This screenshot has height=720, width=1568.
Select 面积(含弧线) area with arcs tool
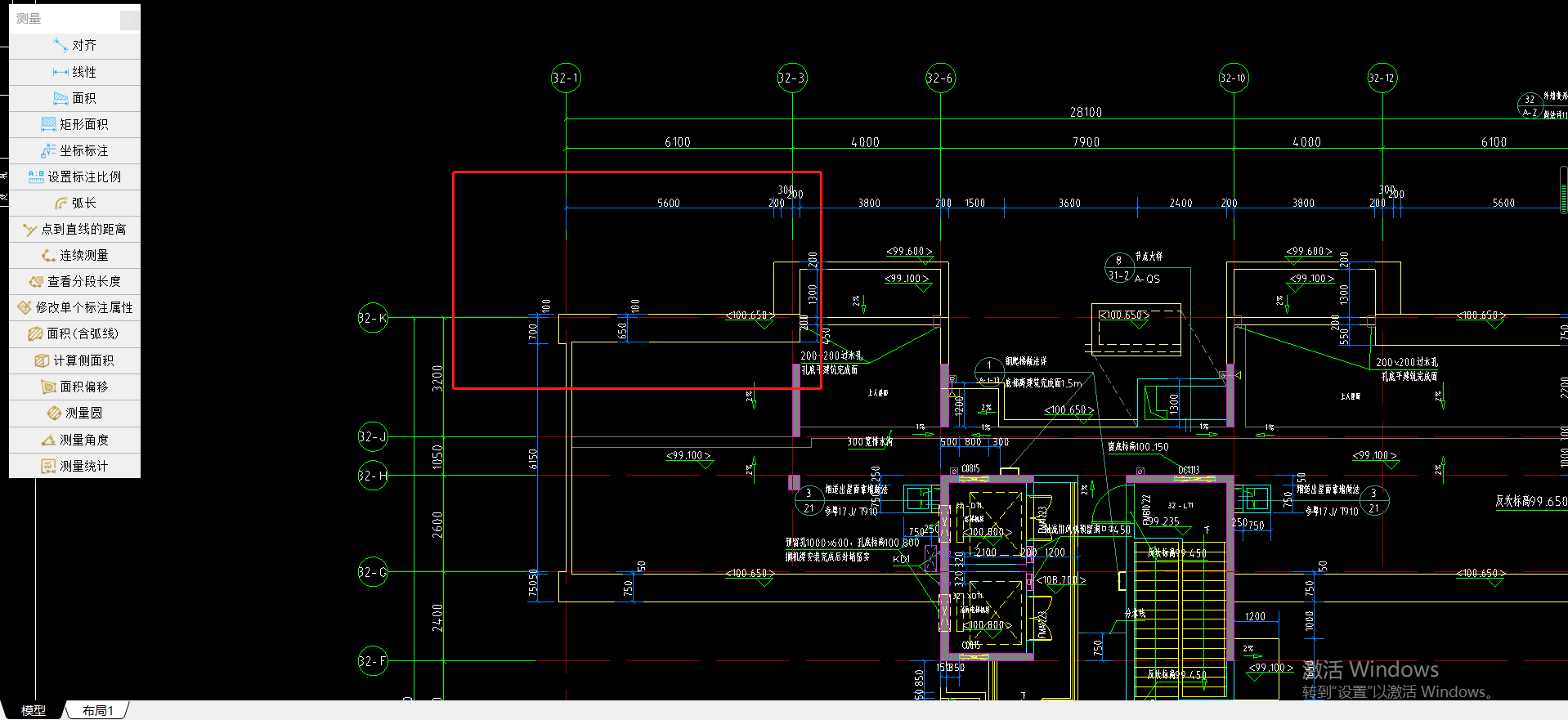74,333
